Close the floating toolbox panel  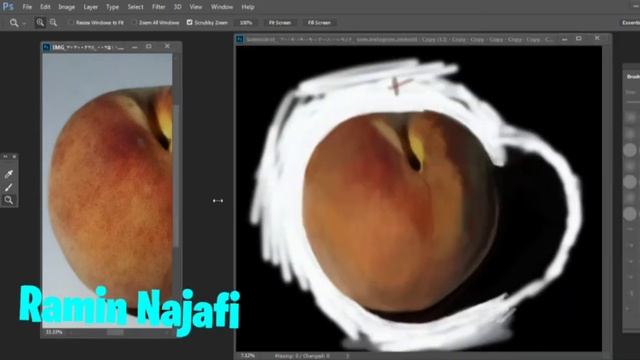[x=14, y=156]
